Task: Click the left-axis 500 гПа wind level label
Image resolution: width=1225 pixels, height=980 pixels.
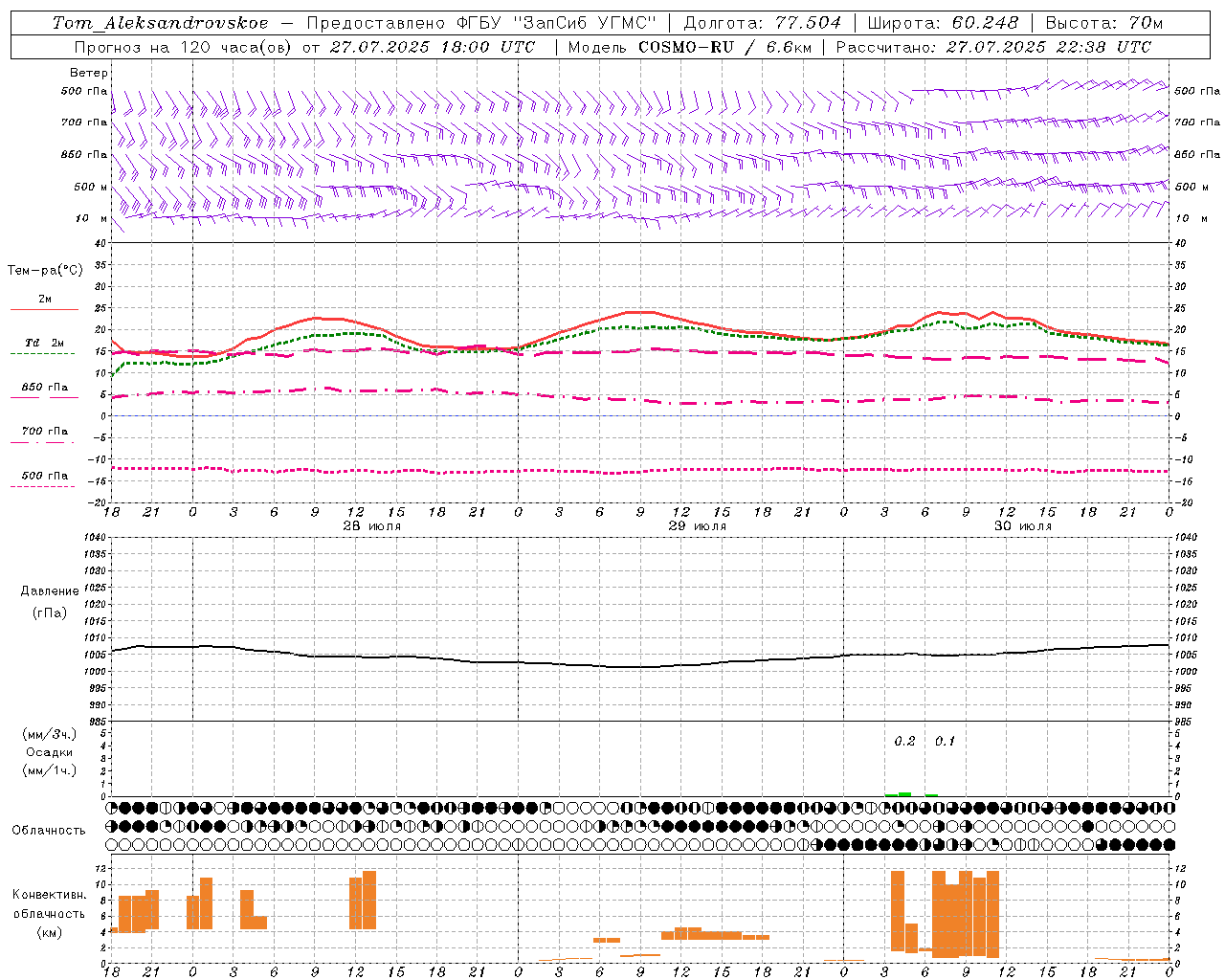Action: point(84,91)
